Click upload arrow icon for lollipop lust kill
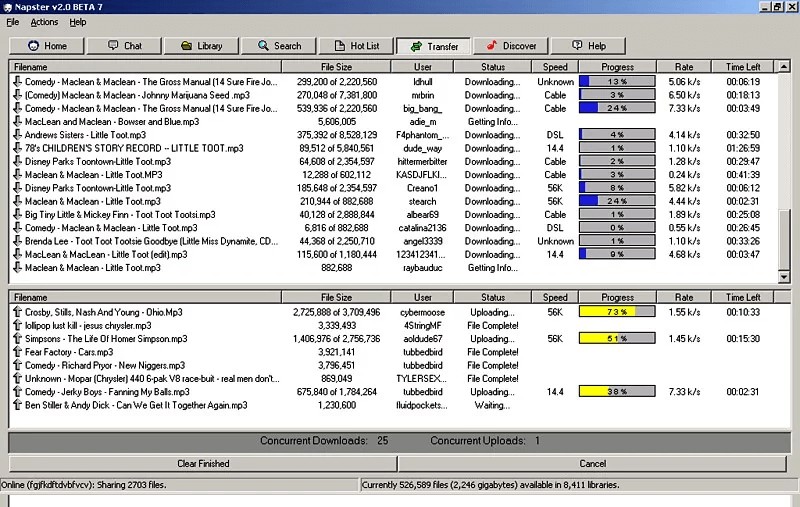 17,325
